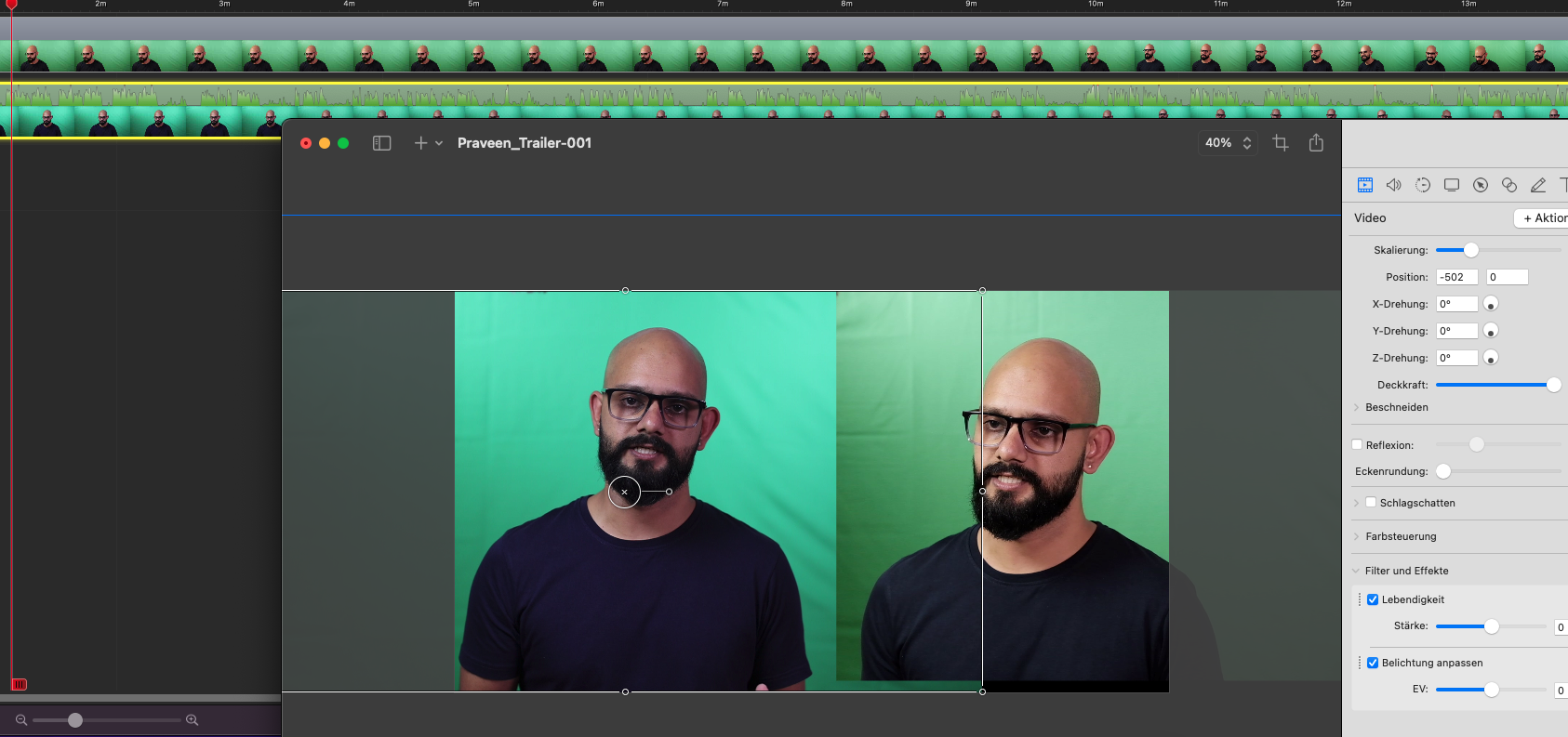The width and height of the screenshot is (1568, 737).
Task: Select the crop tool icon in toolbar
Action: (x=1281, y=143)
